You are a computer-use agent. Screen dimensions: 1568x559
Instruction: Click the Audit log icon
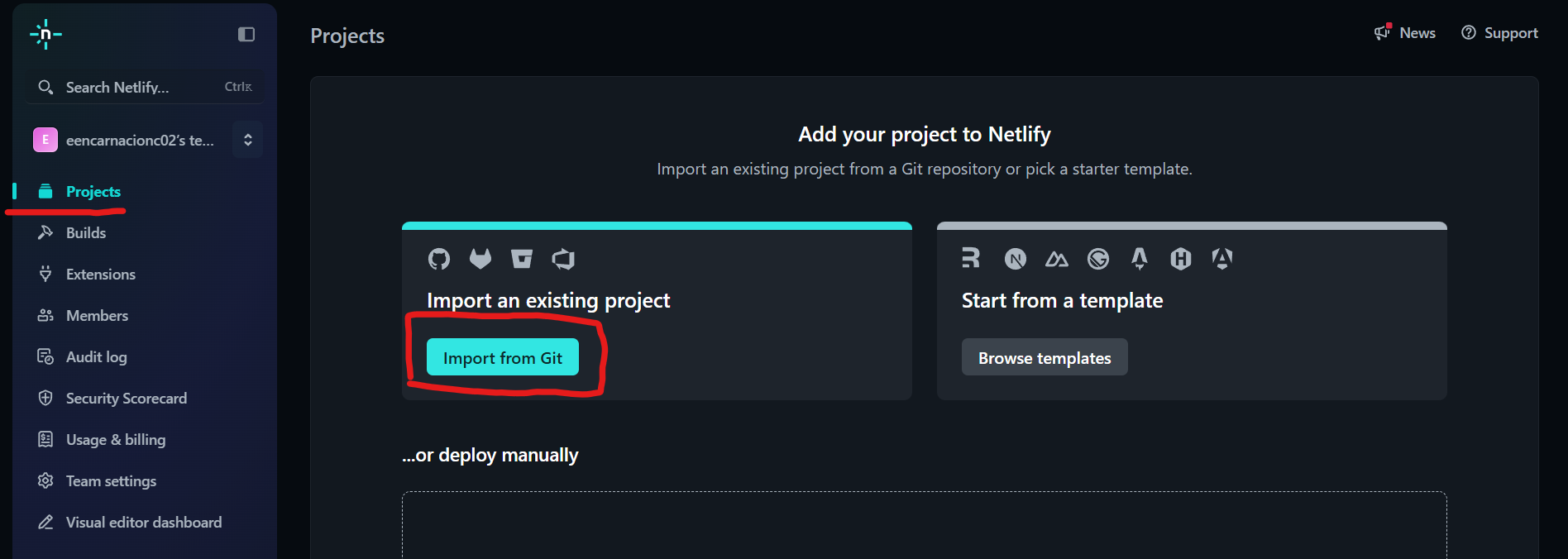coord(45,357)
